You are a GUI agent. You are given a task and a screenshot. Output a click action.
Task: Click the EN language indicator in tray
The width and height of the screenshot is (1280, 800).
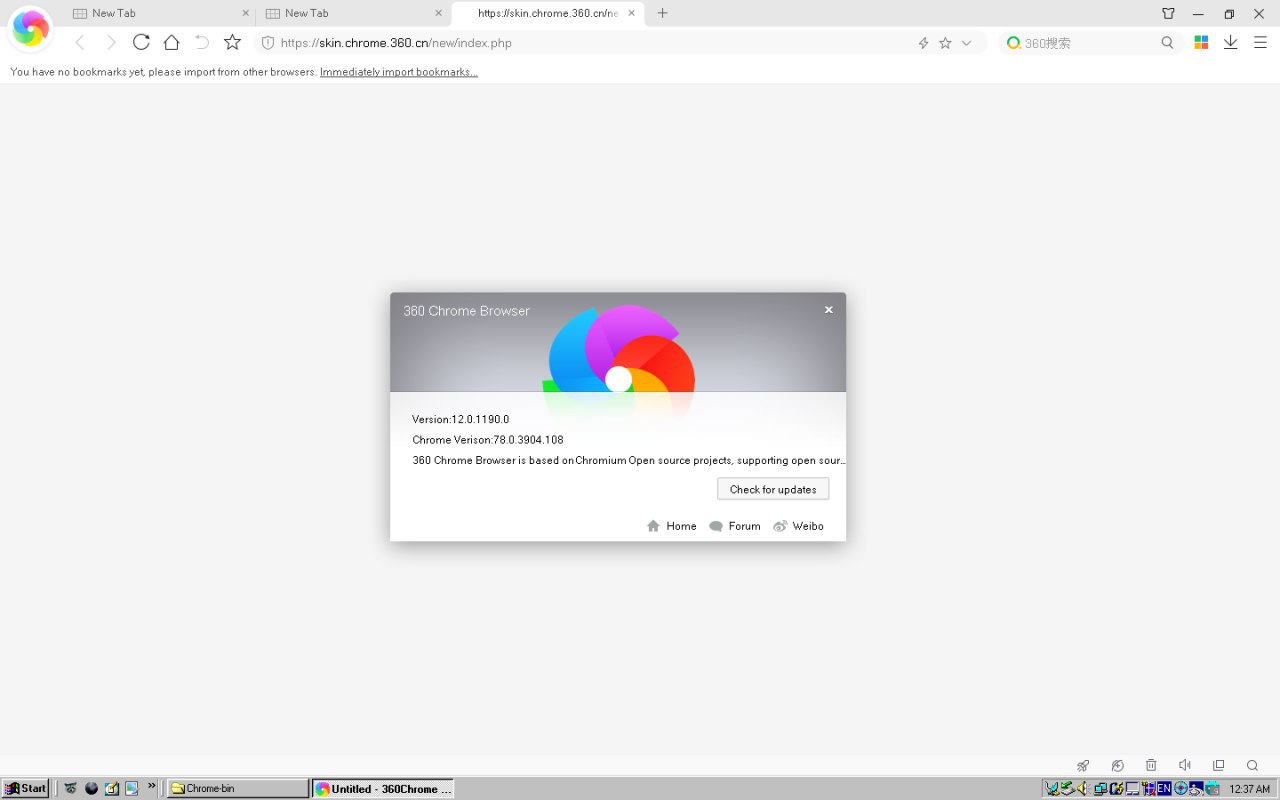1164,788
